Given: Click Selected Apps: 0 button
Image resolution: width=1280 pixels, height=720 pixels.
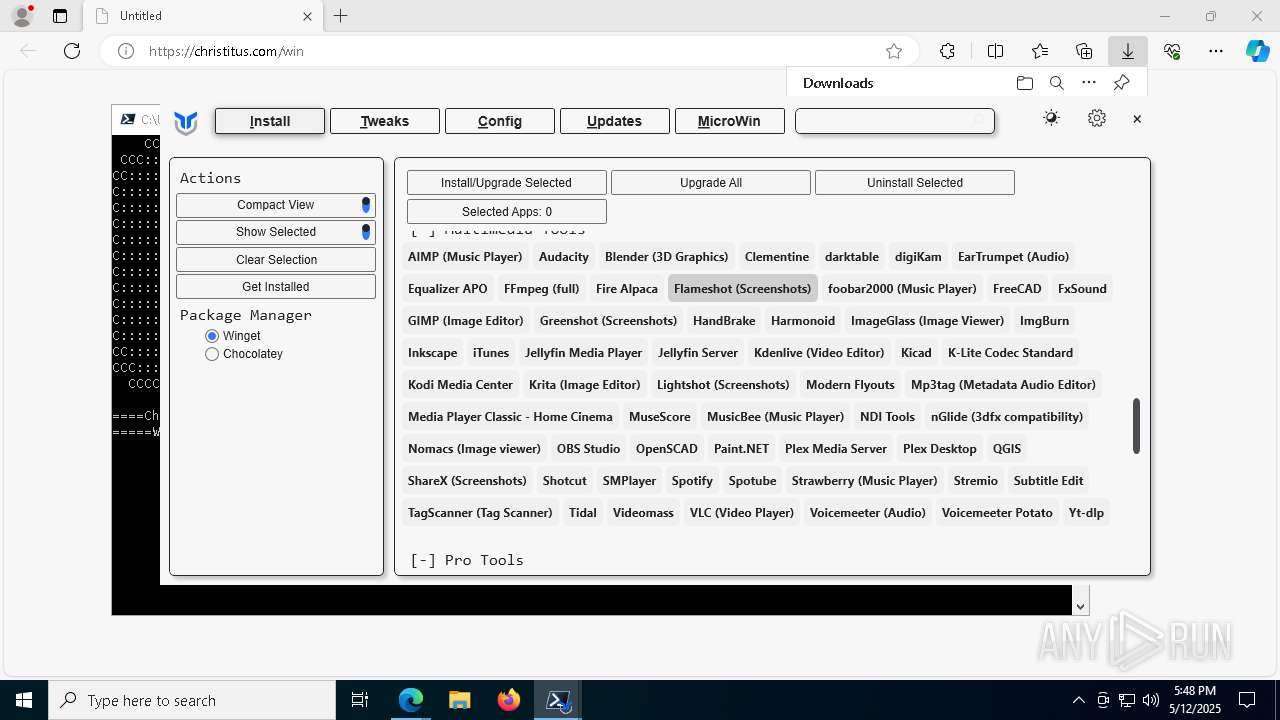Looking at the screenshot, I should point(507,212).
